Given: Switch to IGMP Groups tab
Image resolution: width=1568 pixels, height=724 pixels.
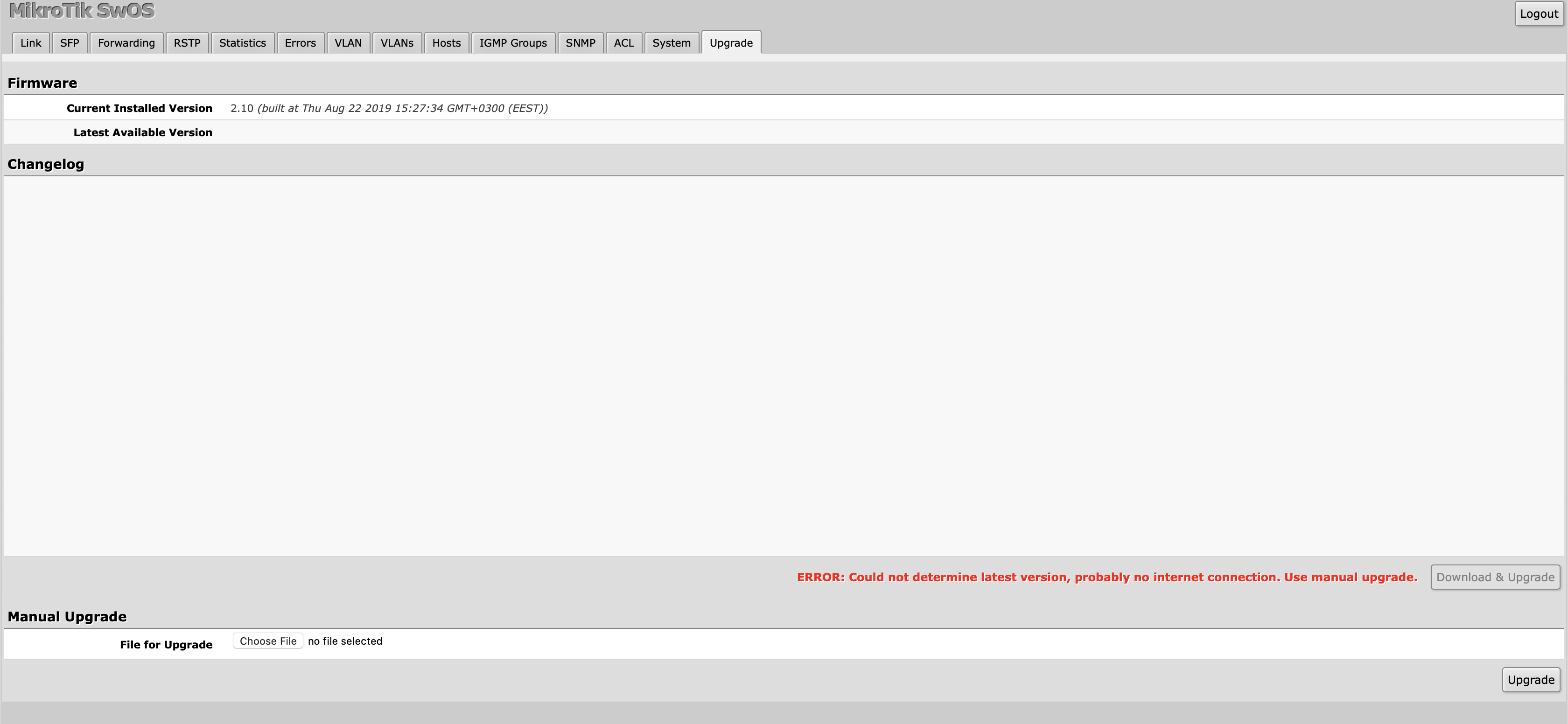Looking at the screenshot, I should [513, 42].
